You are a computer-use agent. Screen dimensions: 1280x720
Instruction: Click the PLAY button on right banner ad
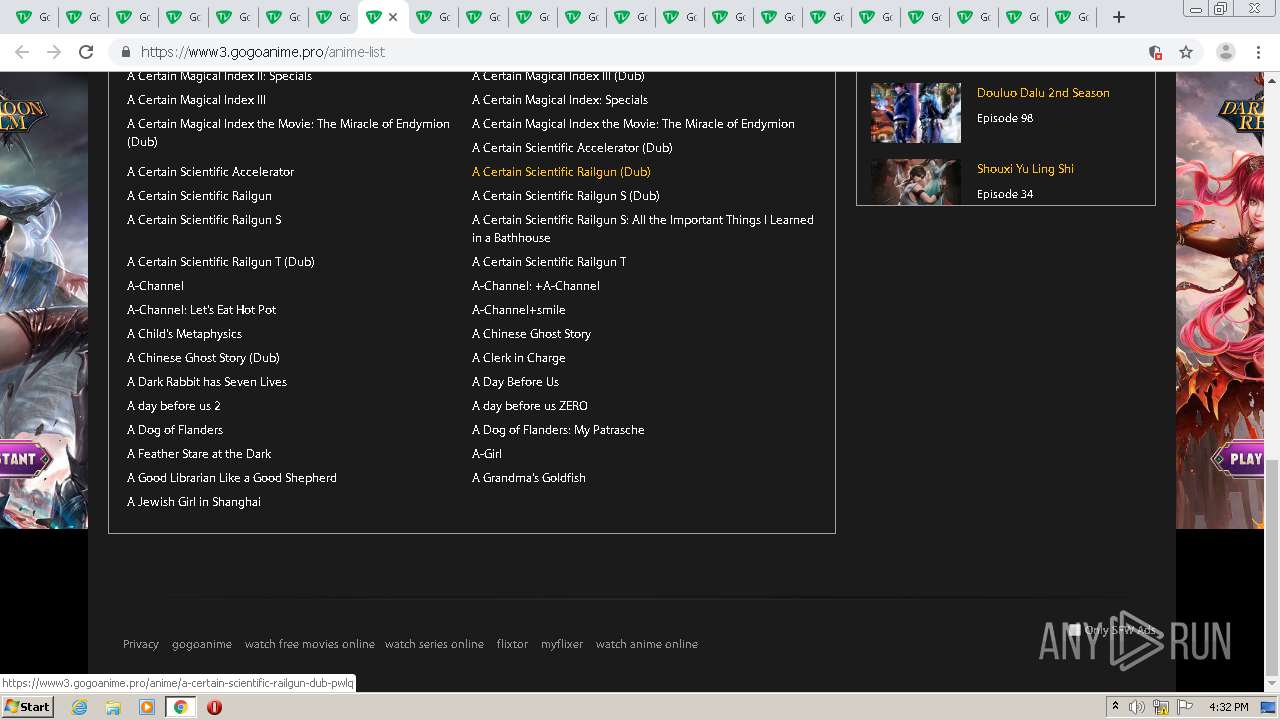click(x=1240, y=459)
